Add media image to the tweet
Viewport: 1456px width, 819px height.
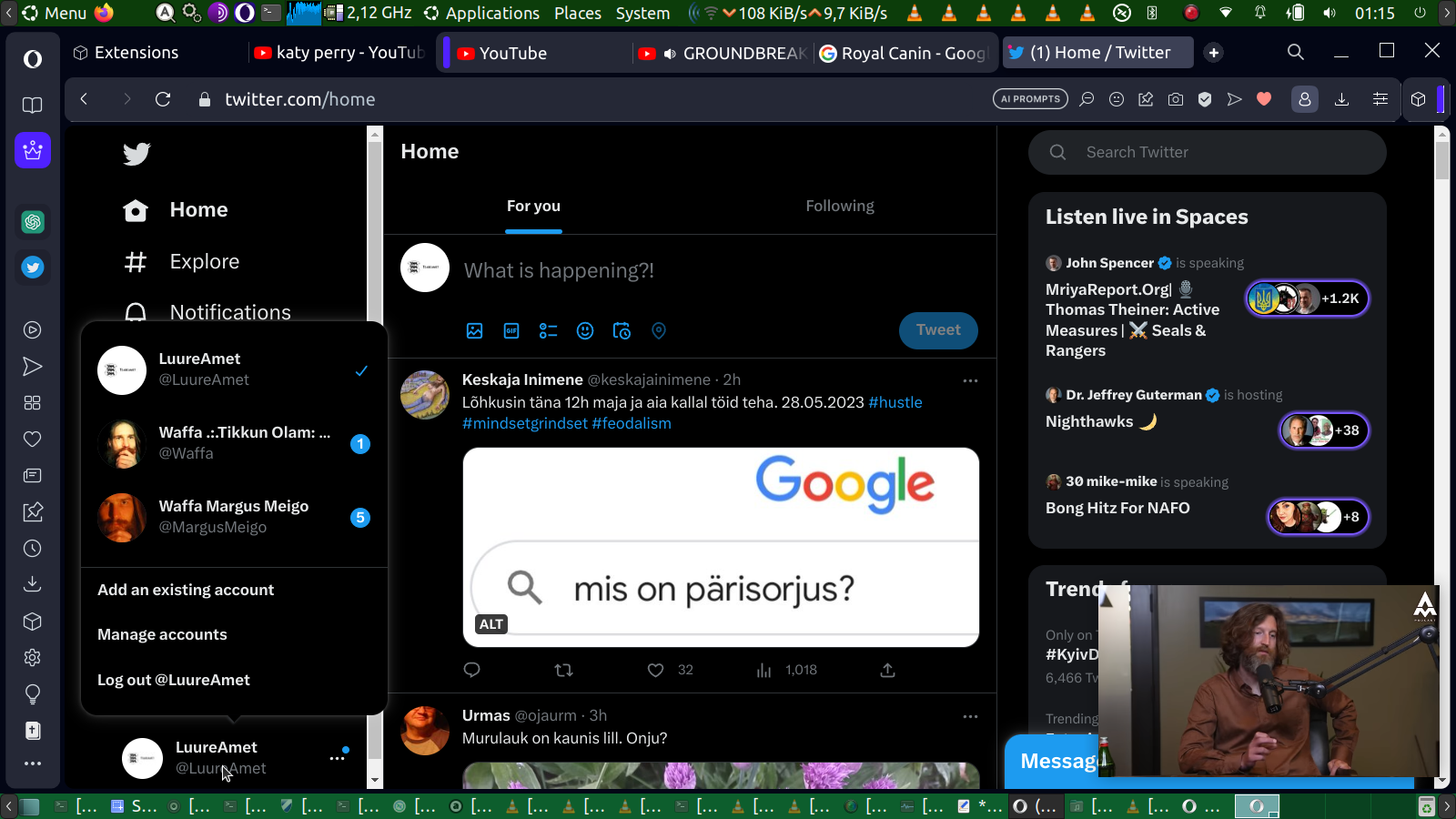coord(475,331)
